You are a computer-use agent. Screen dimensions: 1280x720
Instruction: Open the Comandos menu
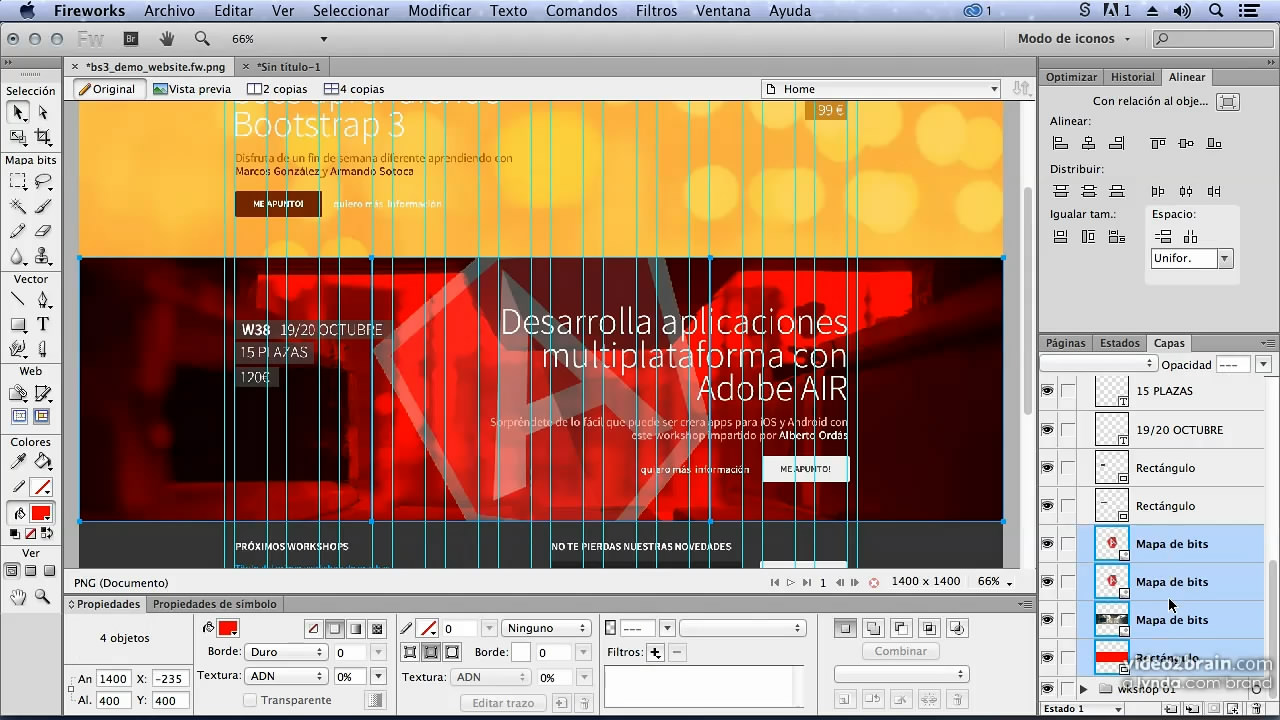click(582, 11)
